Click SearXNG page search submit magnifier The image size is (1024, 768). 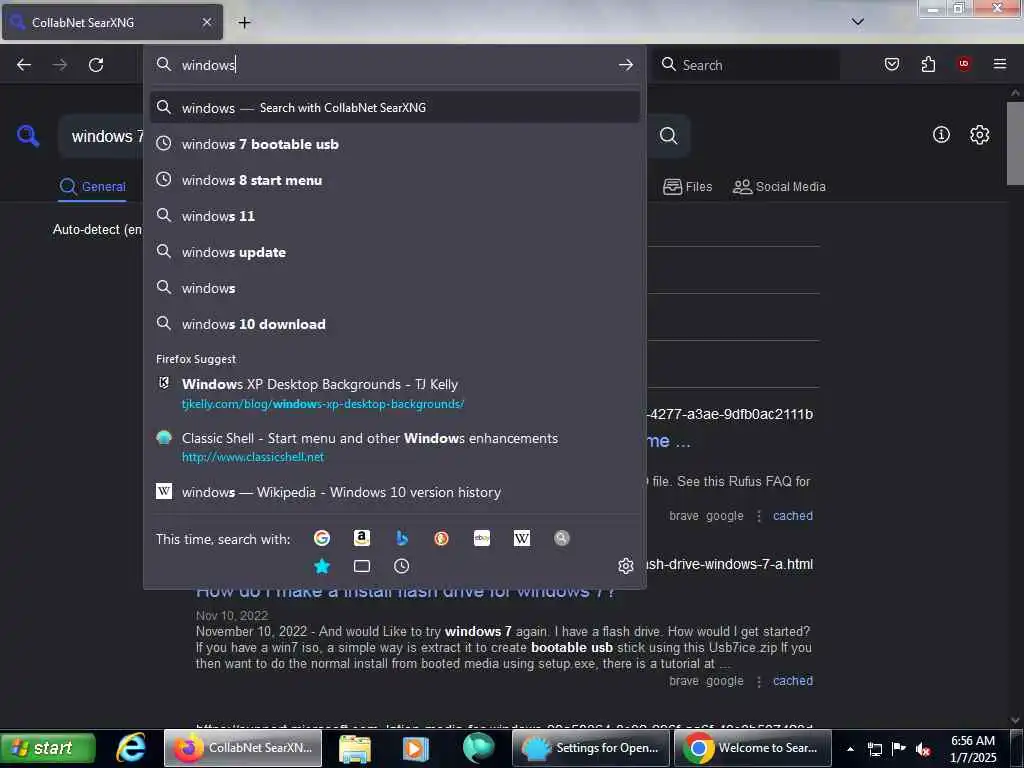(668, 135)
